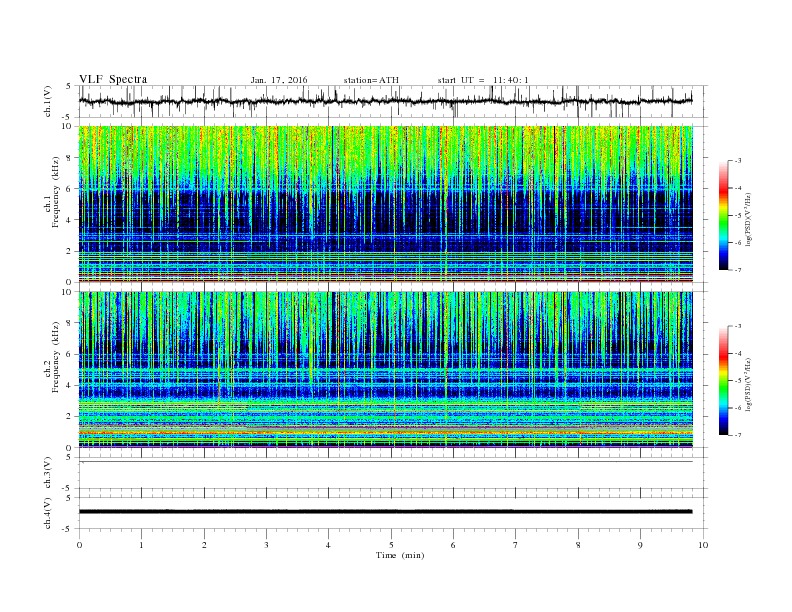This screenshot has width=792, height=612.
Task: Click the ch.1 "Frequency (kHz)" axis label
Action: (55, 192)
